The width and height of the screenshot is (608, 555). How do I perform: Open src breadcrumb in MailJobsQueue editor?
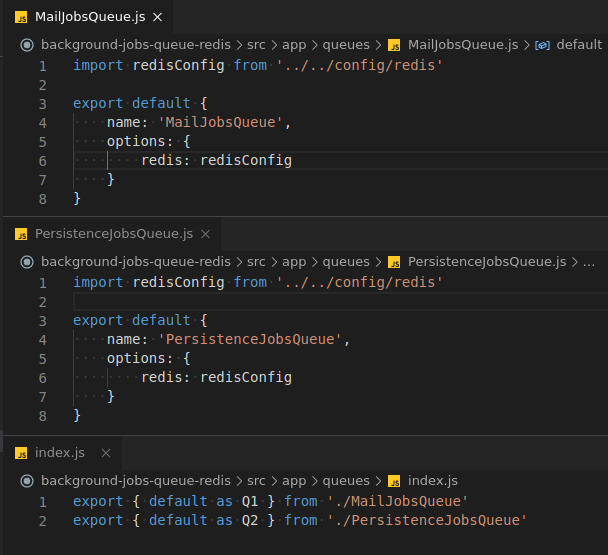tap(256, 45)
